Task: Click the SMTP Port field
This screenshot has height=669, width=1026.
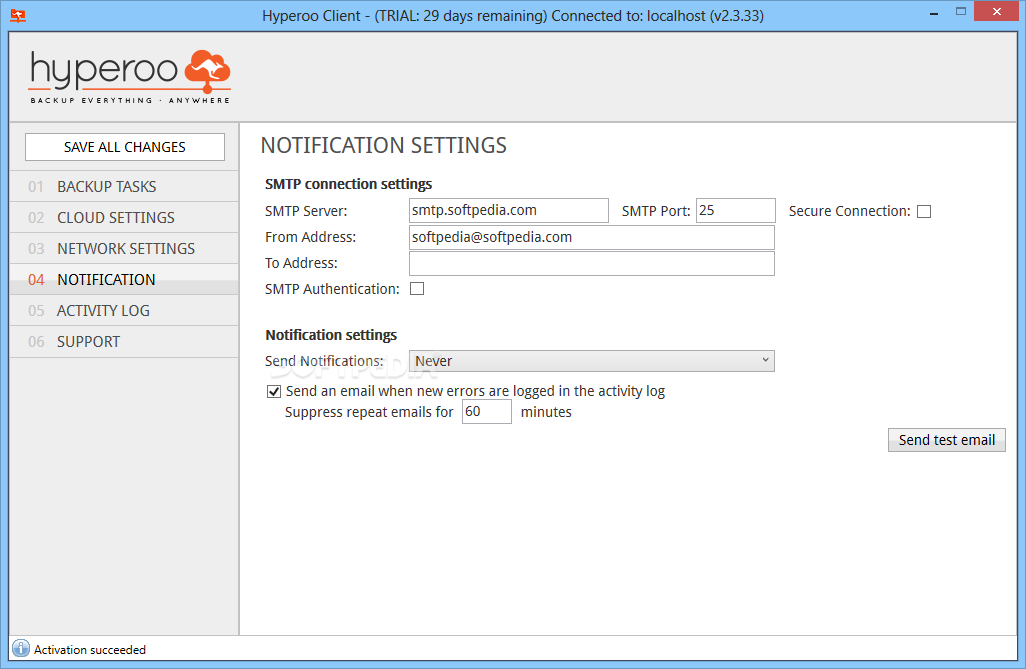Action: click(735, 211)
